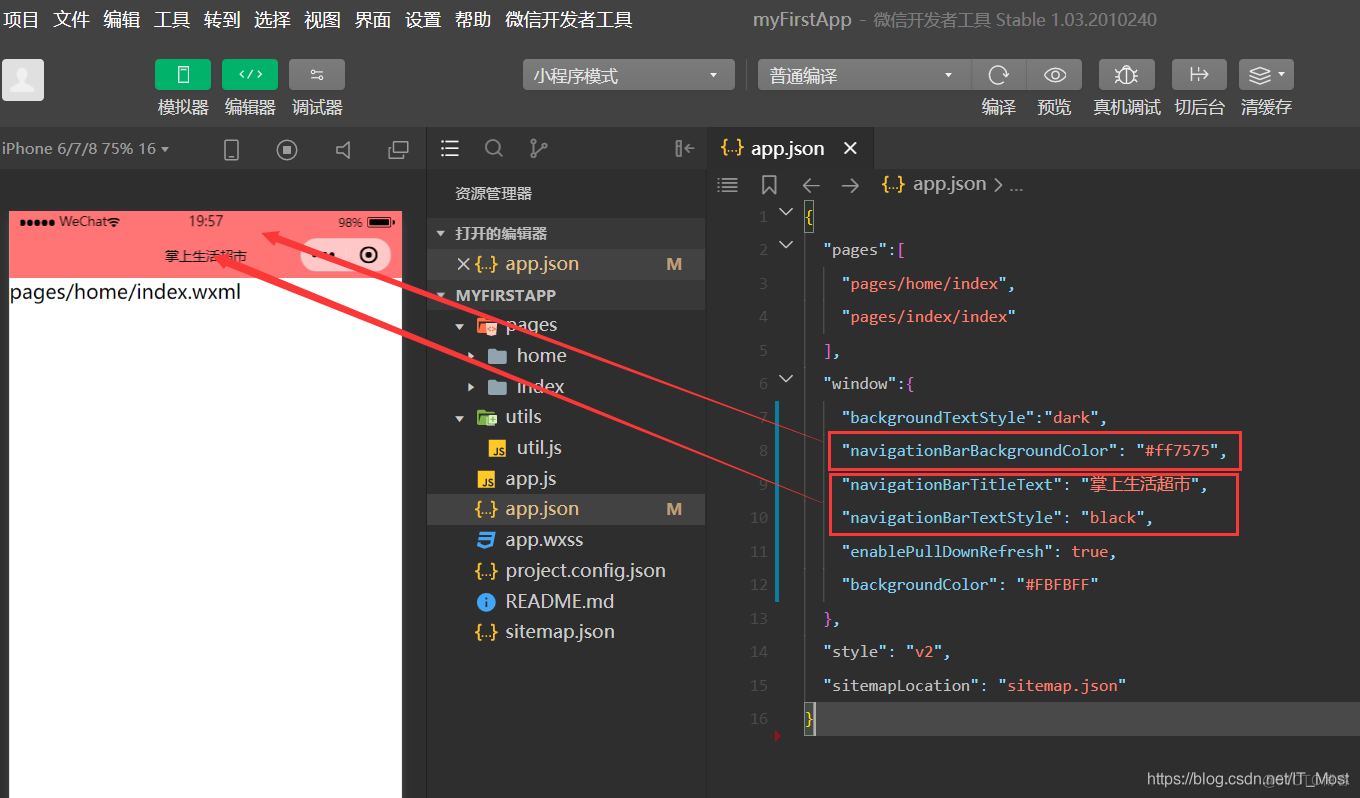Image resolution: width=1360 pixels, height=798 pixels.
Task: Click the source control branch icon
Action: (538, 149)
